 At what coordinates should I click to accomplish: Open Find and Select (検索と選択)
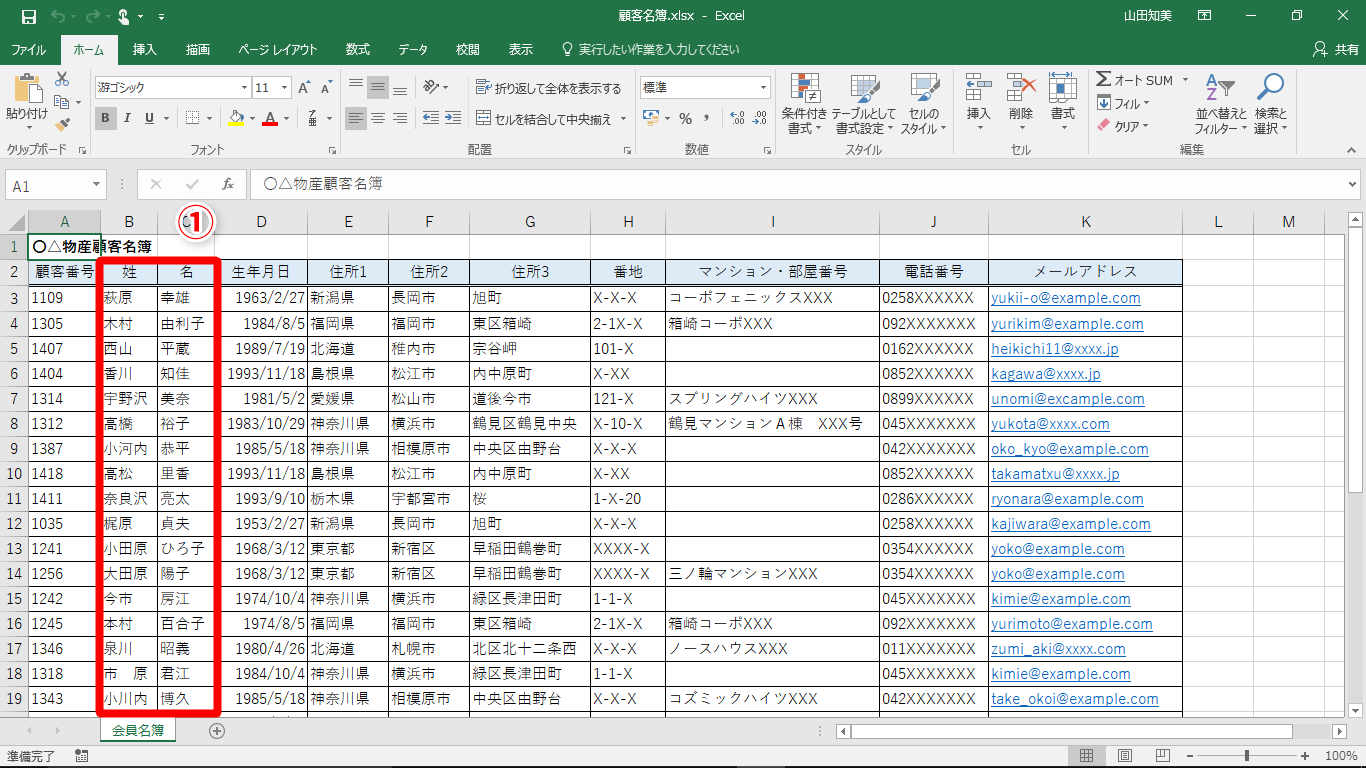[1270, 104]
